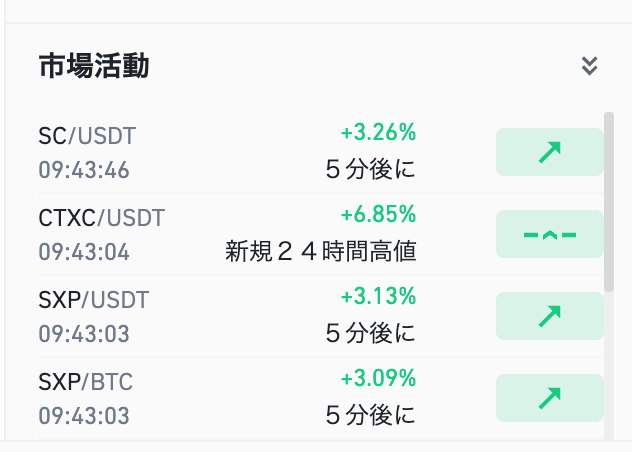
Task: Click the 09:43:04 timestamp
Action: pyautogui.click(x=84, y=252)
